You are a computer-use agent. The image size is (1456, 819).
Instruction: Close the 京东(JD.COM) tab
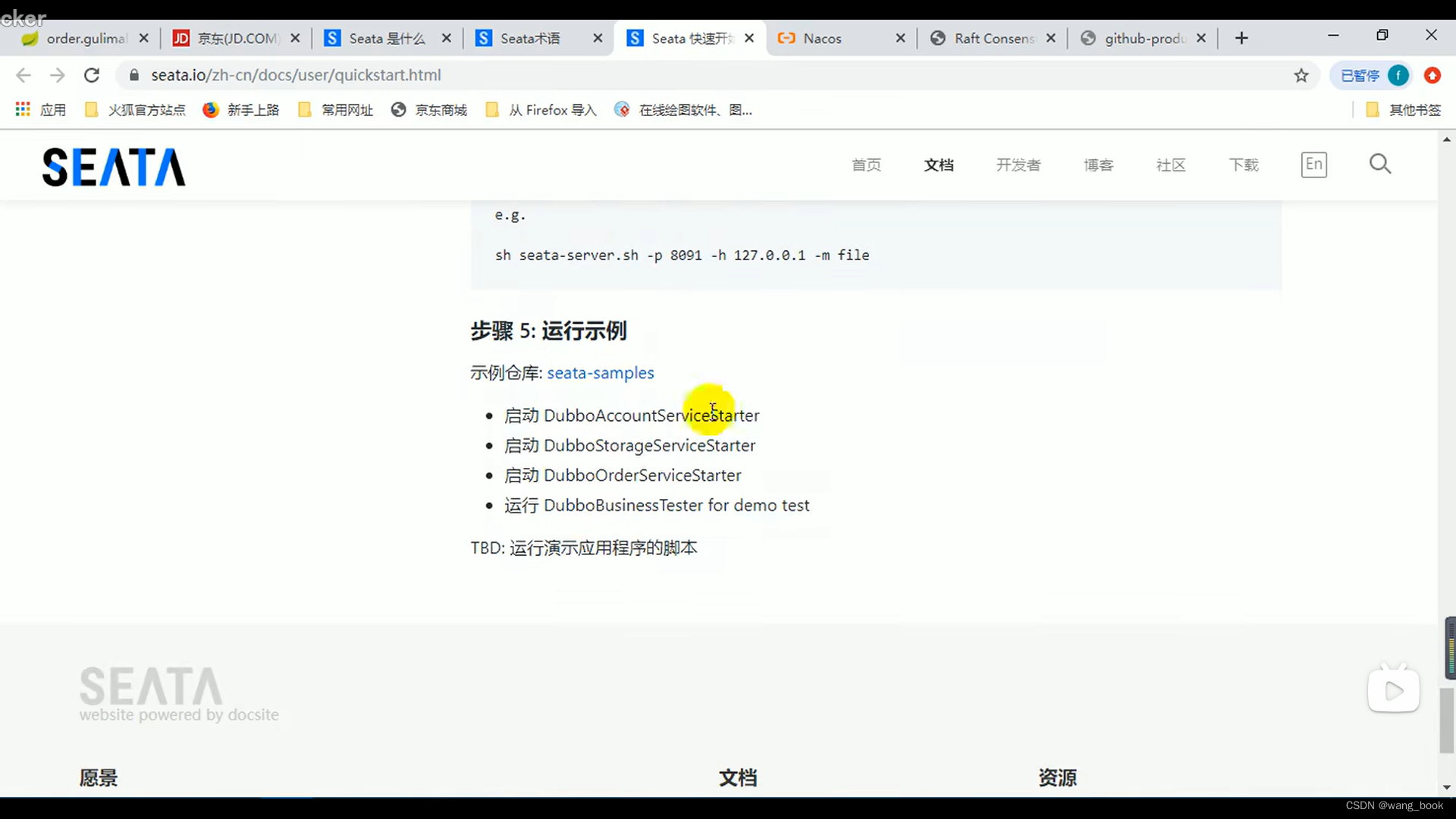[x=295, y=38]
